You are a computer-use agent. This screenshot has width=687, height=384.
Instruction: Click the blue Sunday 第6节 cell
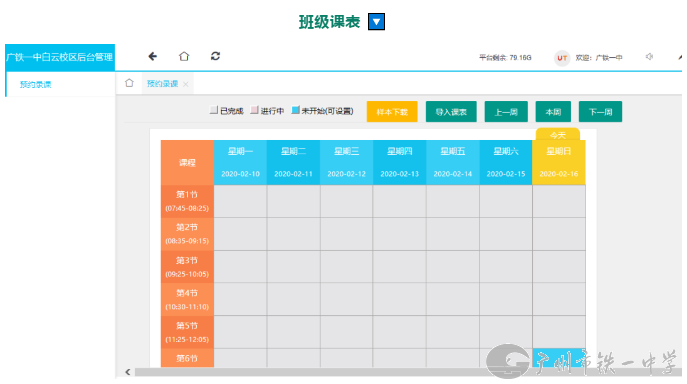click(x=559, y=358)
